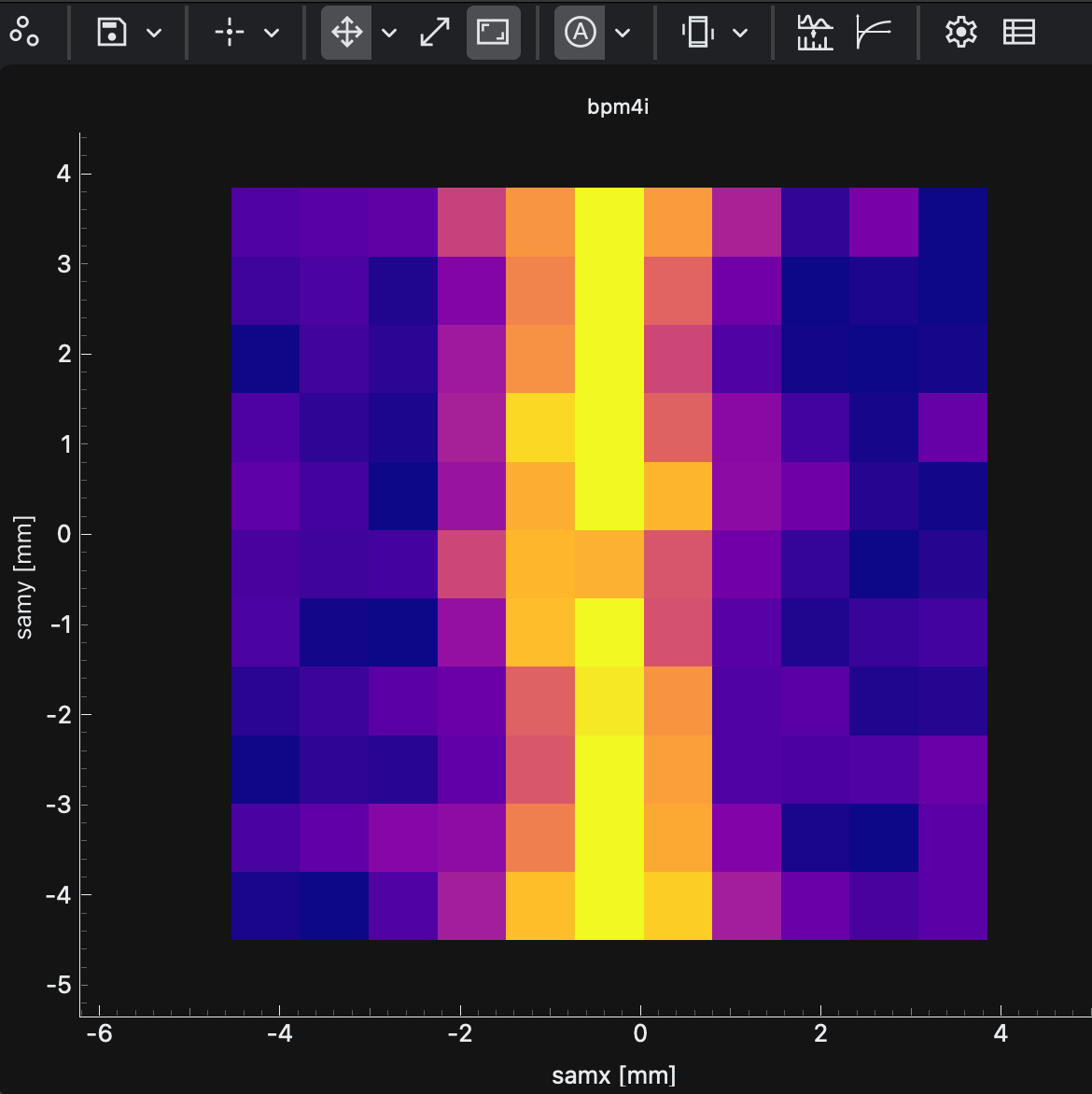The image size is (1092, 1094).
Task: Expand the dropdown beside the phone-shaped icon
Action: 740,33
